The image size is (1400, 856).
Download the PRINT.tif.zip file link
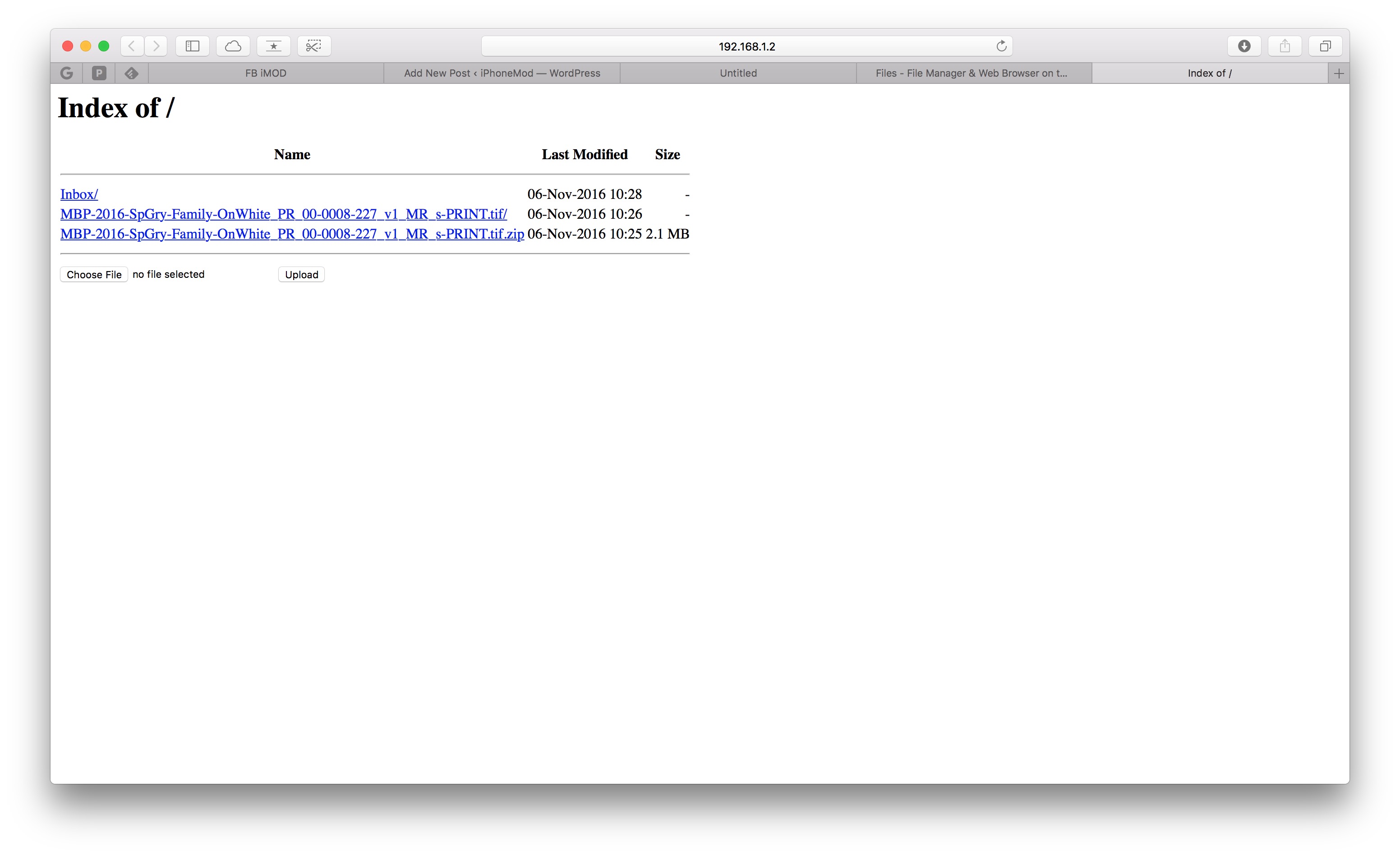(x=292, y=234)
